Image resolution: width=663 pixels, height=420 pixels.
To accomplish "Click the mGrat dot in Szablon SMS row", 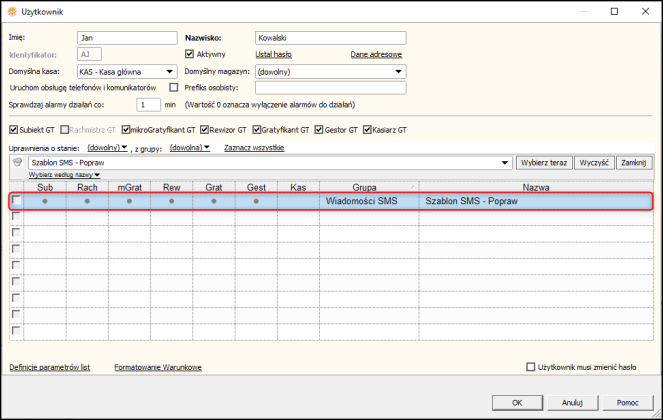I will 129,201.
